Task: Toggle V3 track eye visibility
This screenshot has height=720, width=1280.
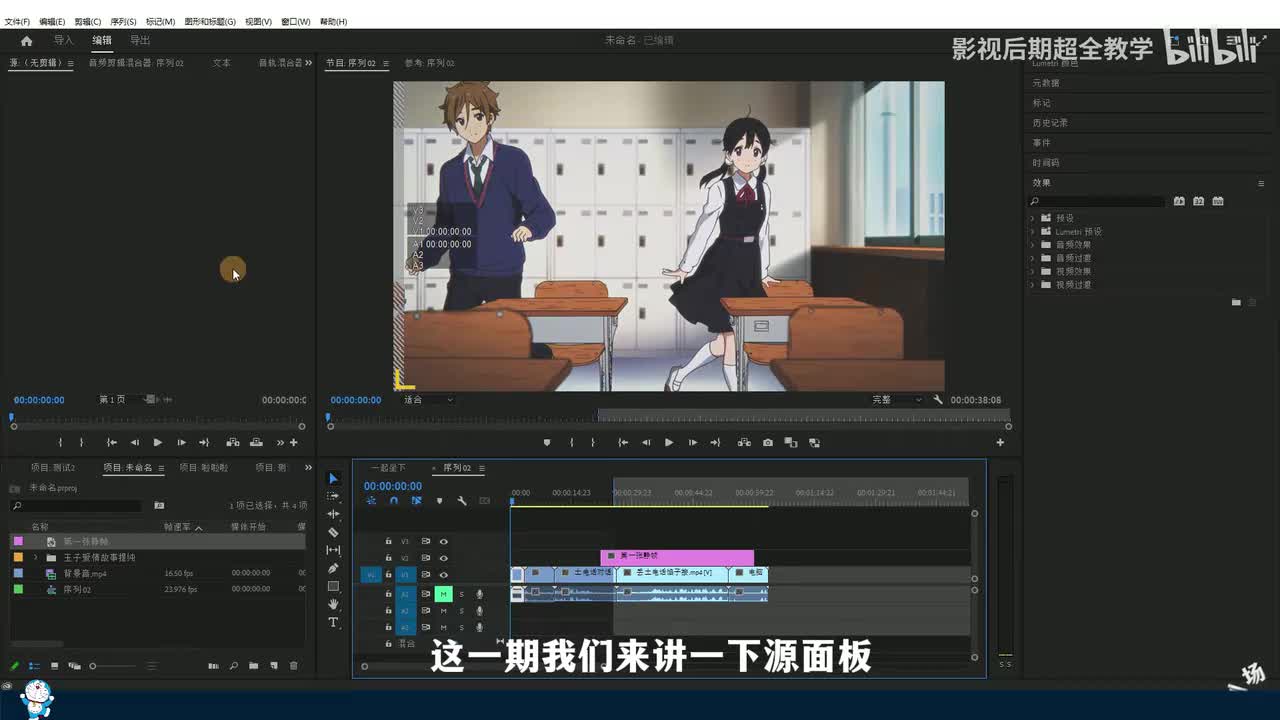Action: point(443,541)
